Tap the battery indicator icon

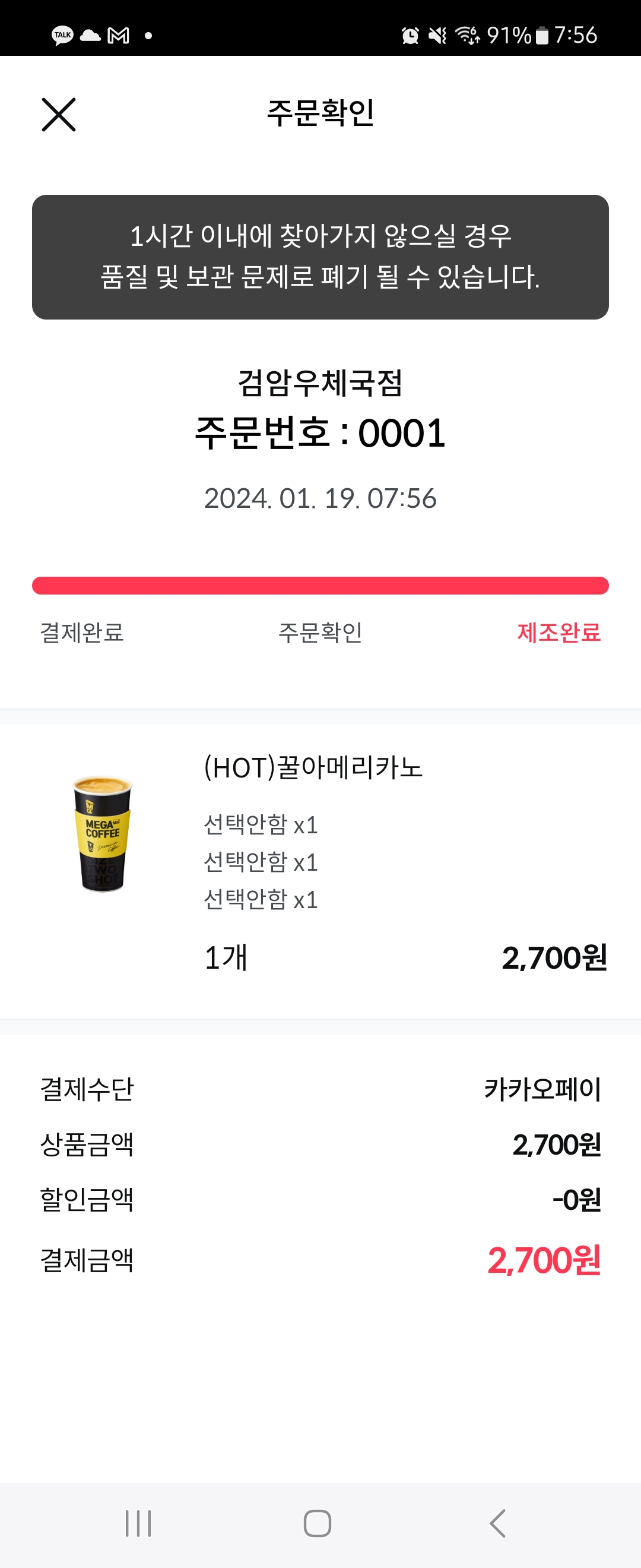pos(541,35)
